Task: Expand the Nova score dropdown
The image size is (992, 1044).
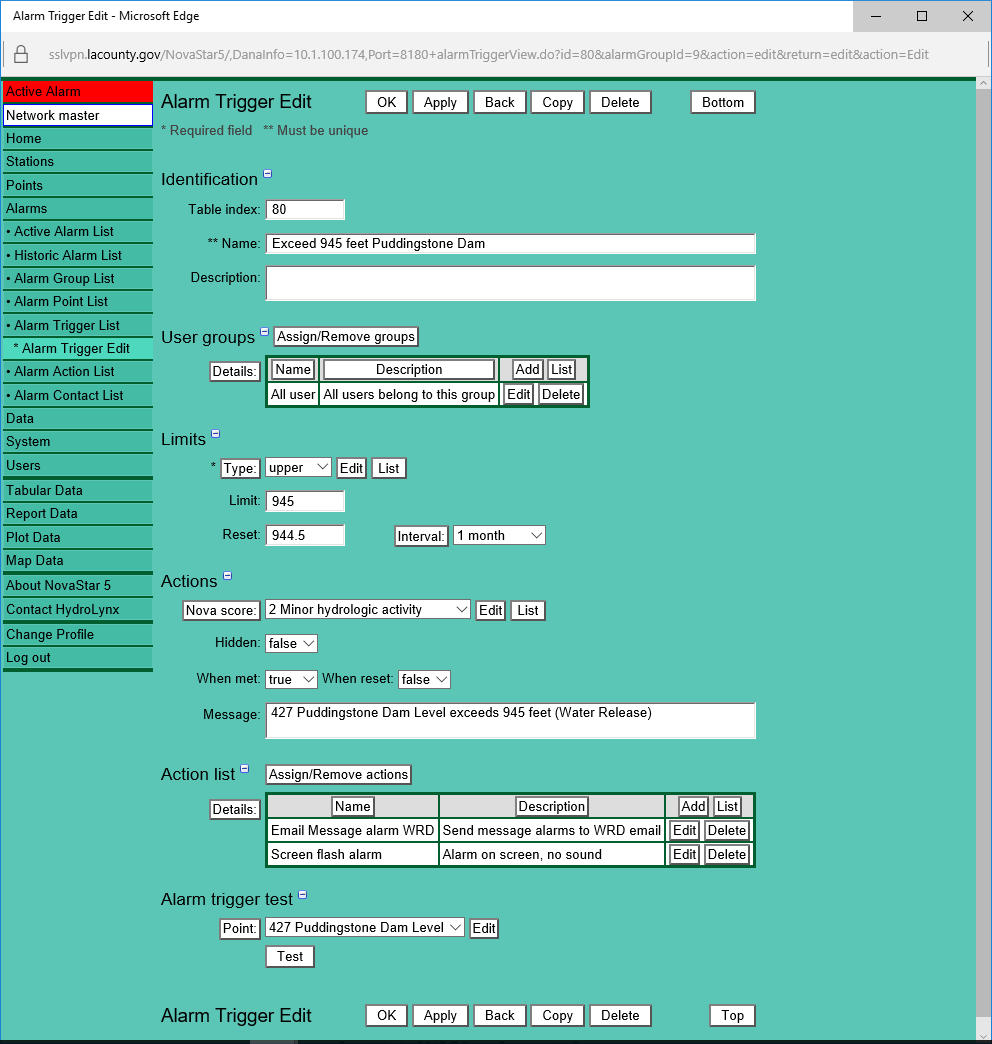Action: click(367, 609)
